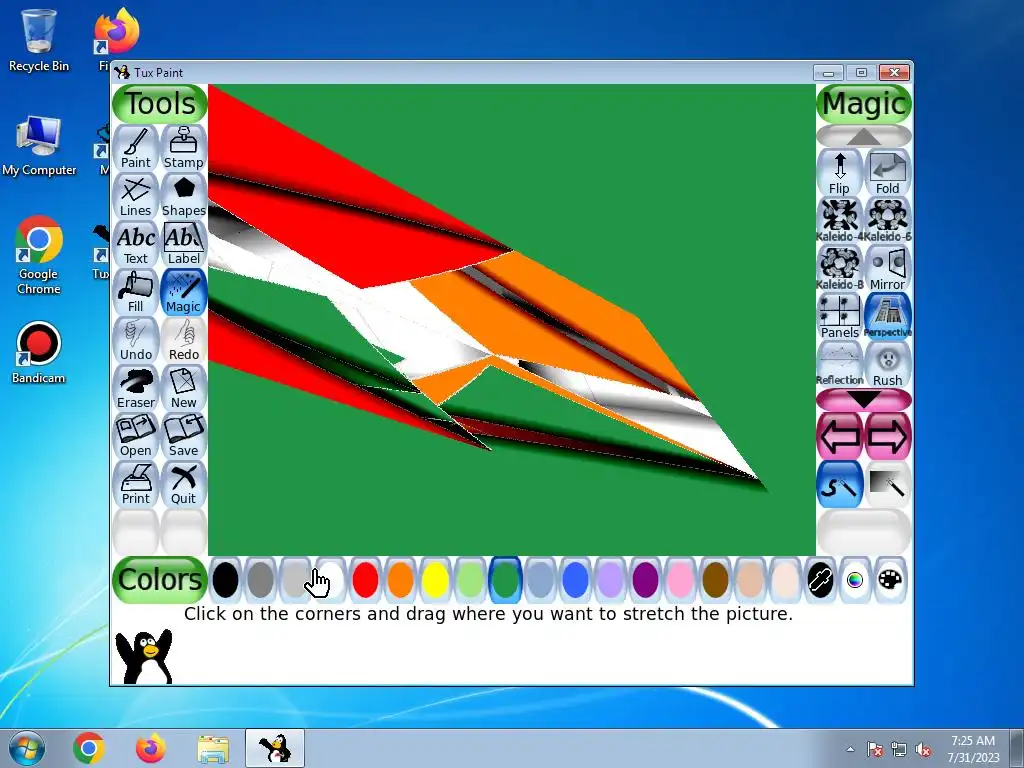1024x768 pixels.
Task: Choose the Mirror magic effect
Action: (888, 269)
